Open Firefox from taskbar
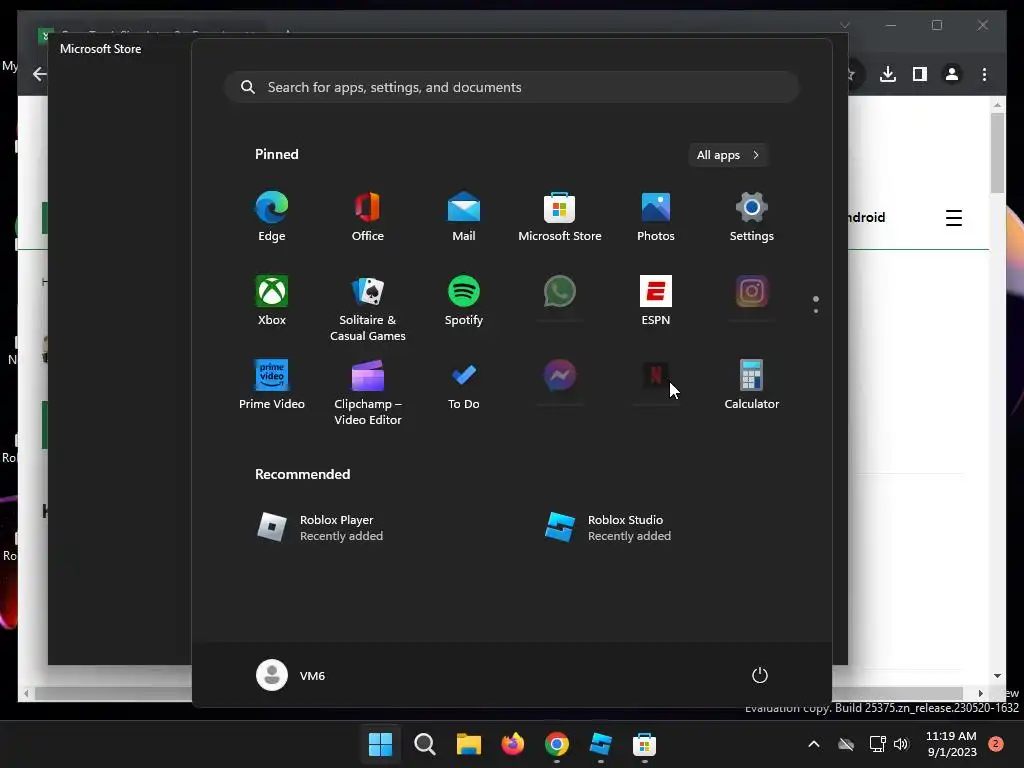Screen dimensions: 1024x768 click(513, 744)
